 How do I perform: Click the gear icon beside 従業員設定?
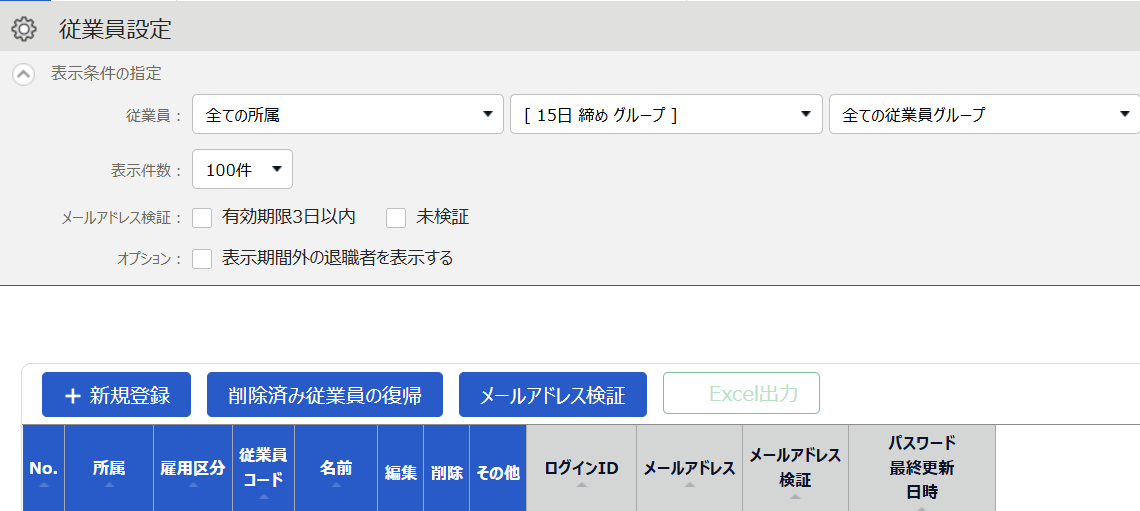[x=24, y=29]
